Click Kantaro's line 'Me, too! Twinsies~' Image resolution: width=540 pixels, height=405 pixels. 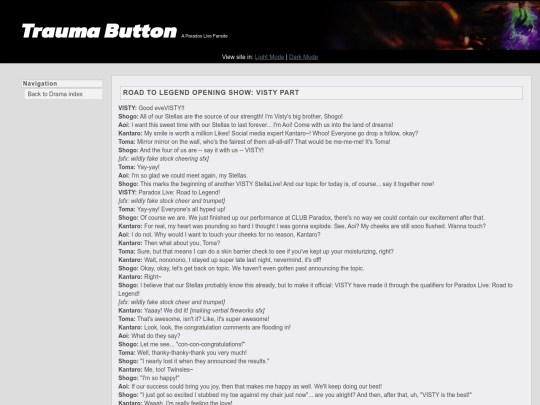click(156, 370)
